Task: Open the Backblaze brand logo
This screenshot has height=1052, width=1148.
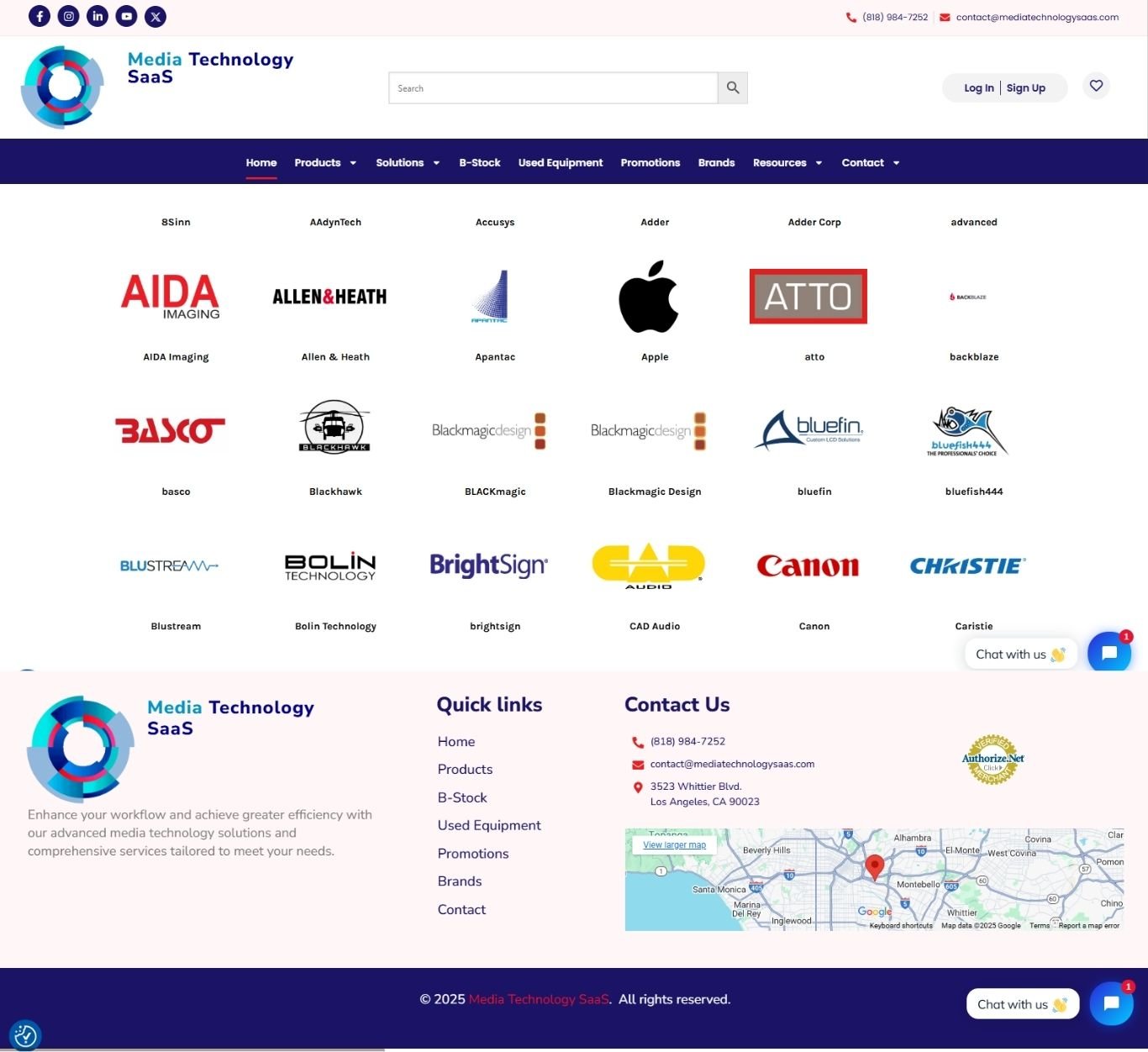Action: 968,297
